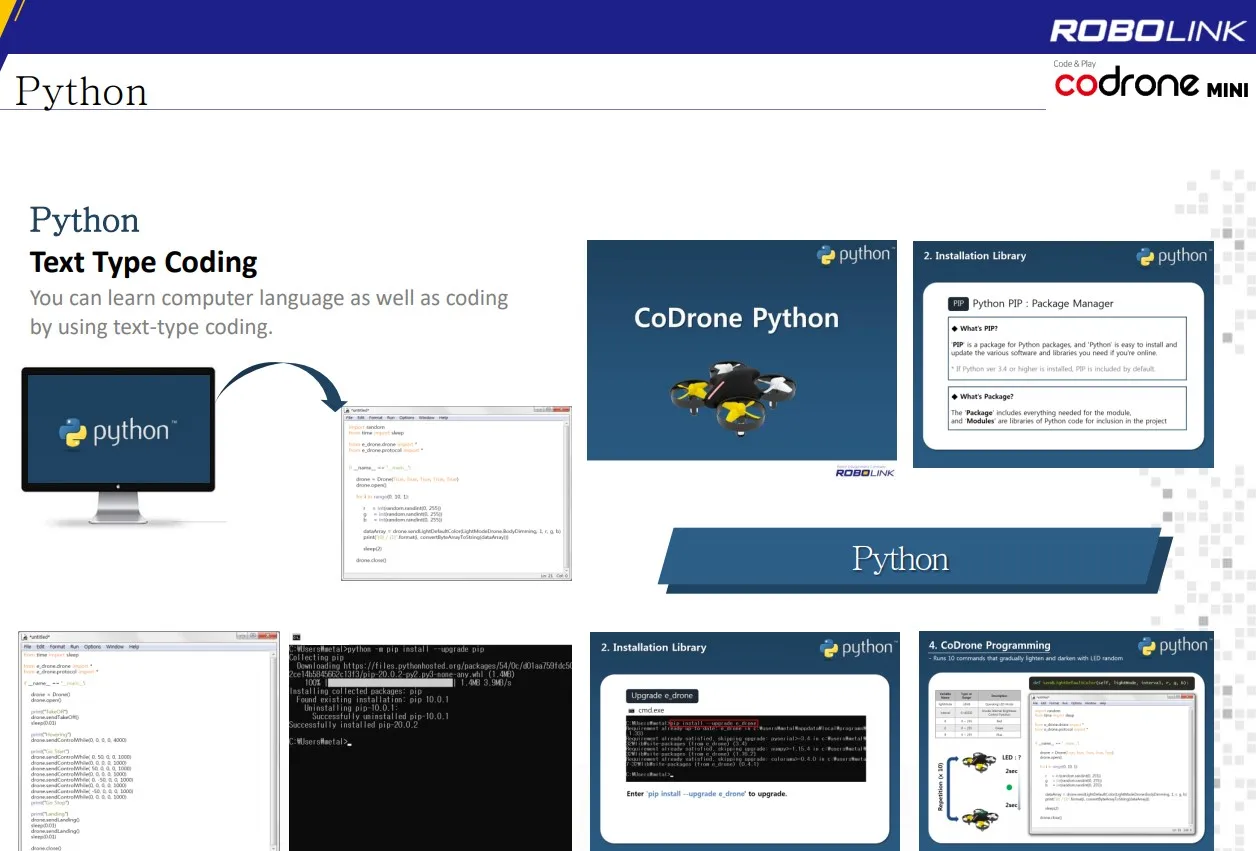Open the What's PIP installation slide thumbnail

click(1063, 354)
